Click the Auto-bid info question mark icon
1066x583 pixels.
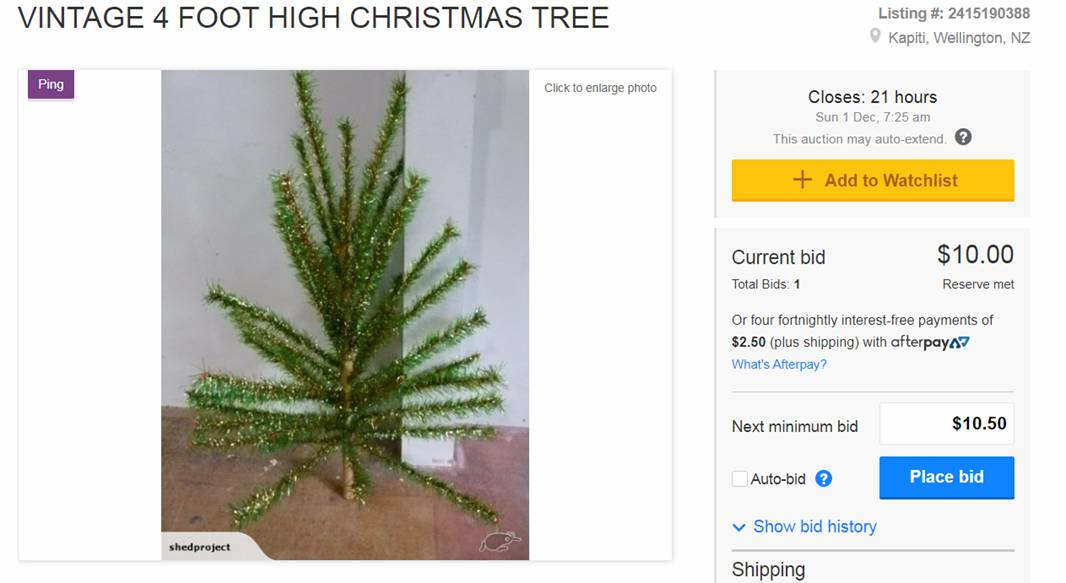823,478
